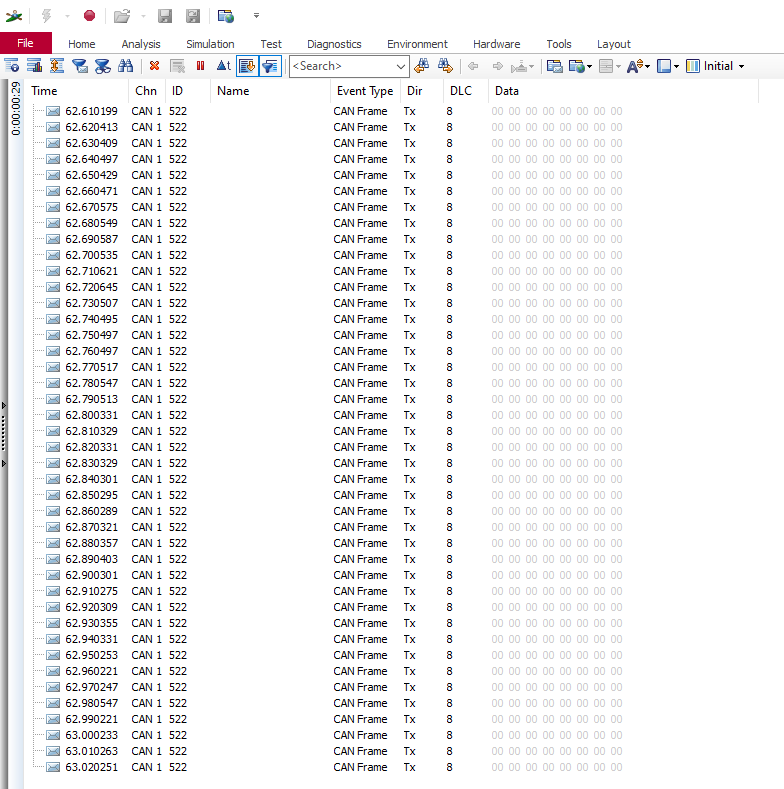Toggle the chronological scroll mode icon

click(247, 66)
